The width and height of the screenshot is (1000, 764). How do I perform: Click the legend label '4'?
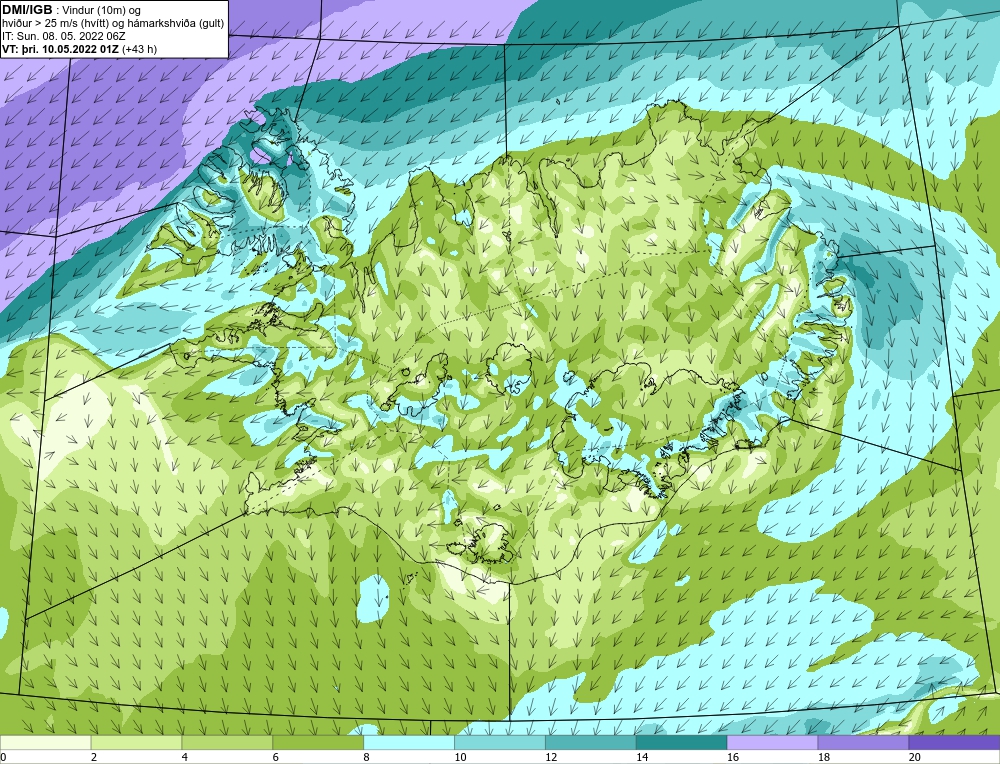point(184,757)
